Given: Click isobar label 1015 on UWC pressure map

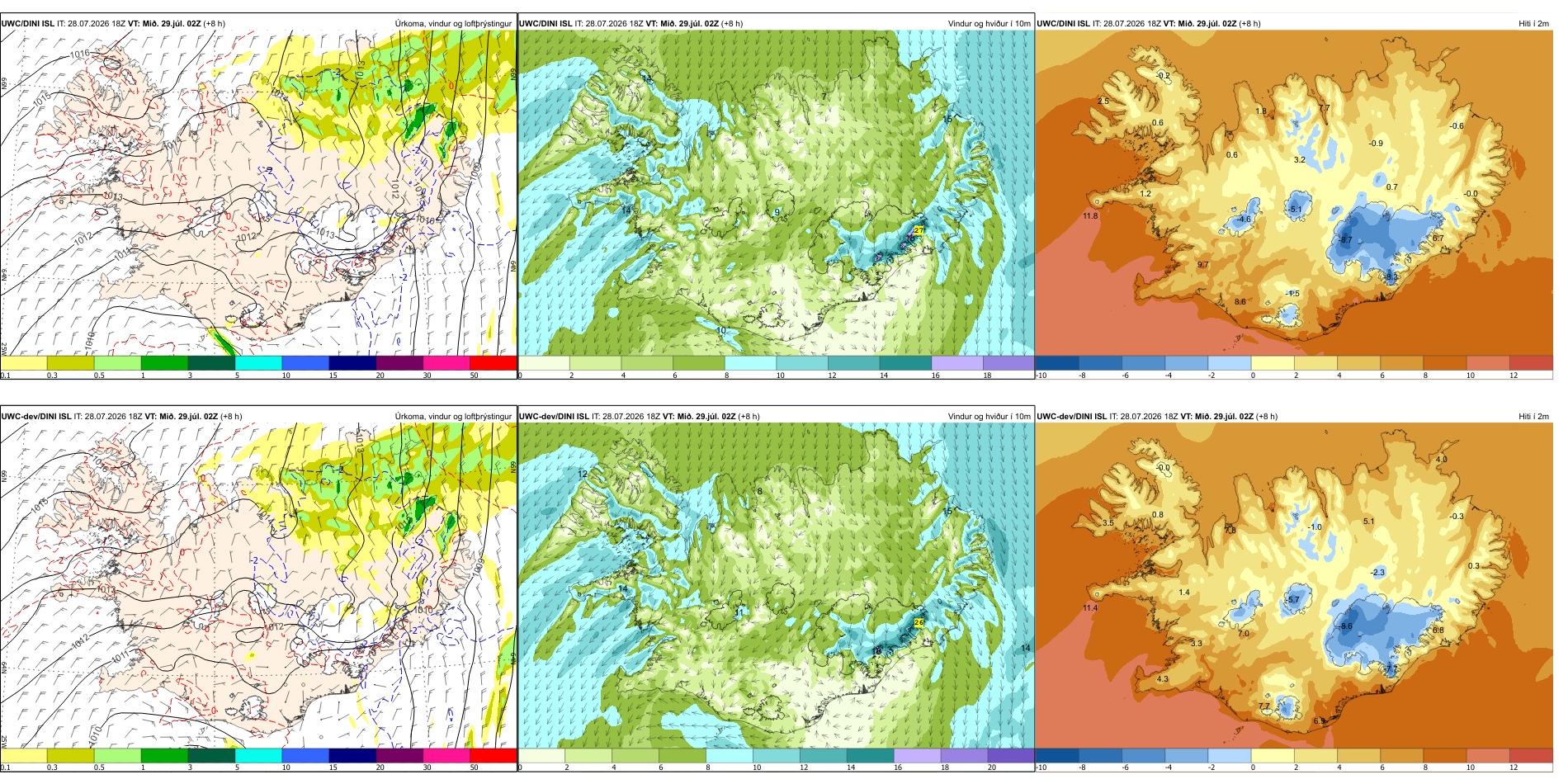Looking at the screenshot, I should click(x=42, y=98).
